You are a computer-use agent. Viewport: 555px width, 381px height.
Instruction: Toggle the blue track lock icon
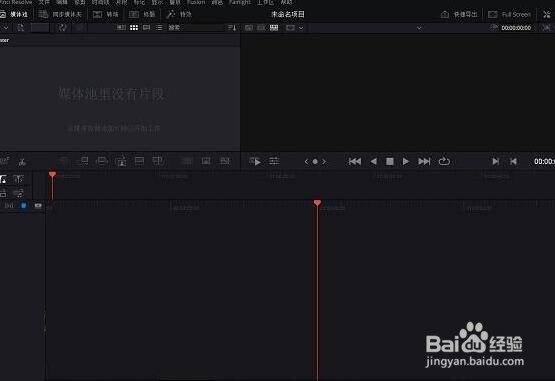click(x=24, y=205)
